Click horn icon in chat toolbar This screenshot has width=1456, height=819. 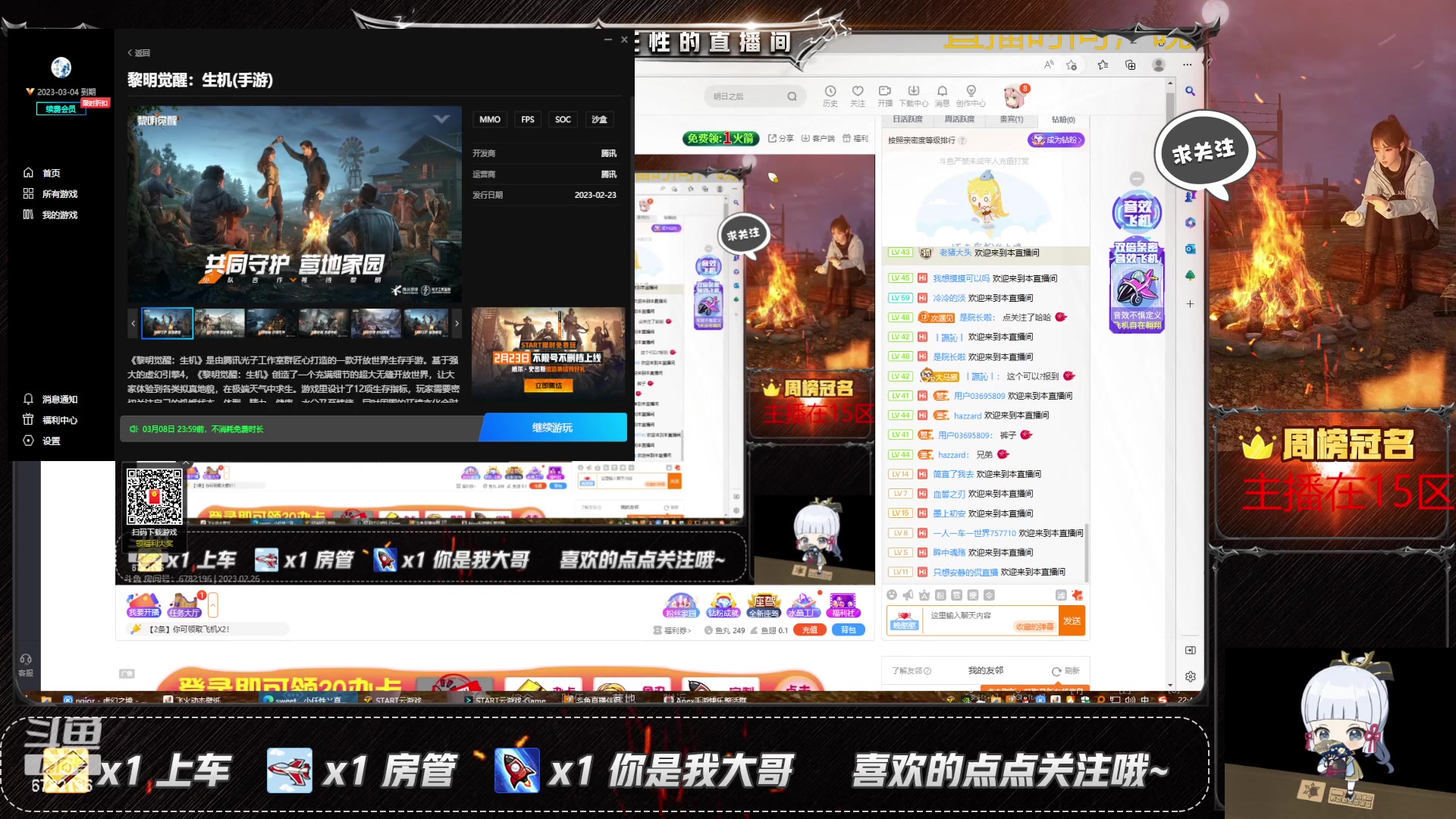coord(908,595)
